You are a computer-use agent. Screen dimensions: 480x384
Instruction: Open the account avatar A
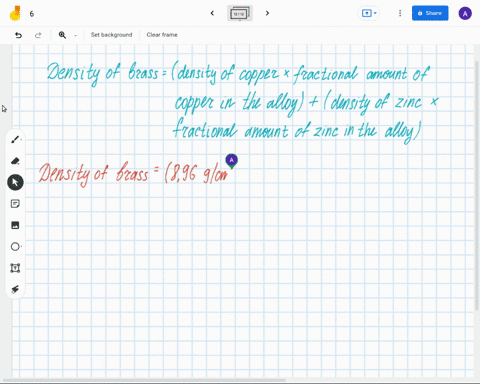pyautogui.click(x=465, y=13)
